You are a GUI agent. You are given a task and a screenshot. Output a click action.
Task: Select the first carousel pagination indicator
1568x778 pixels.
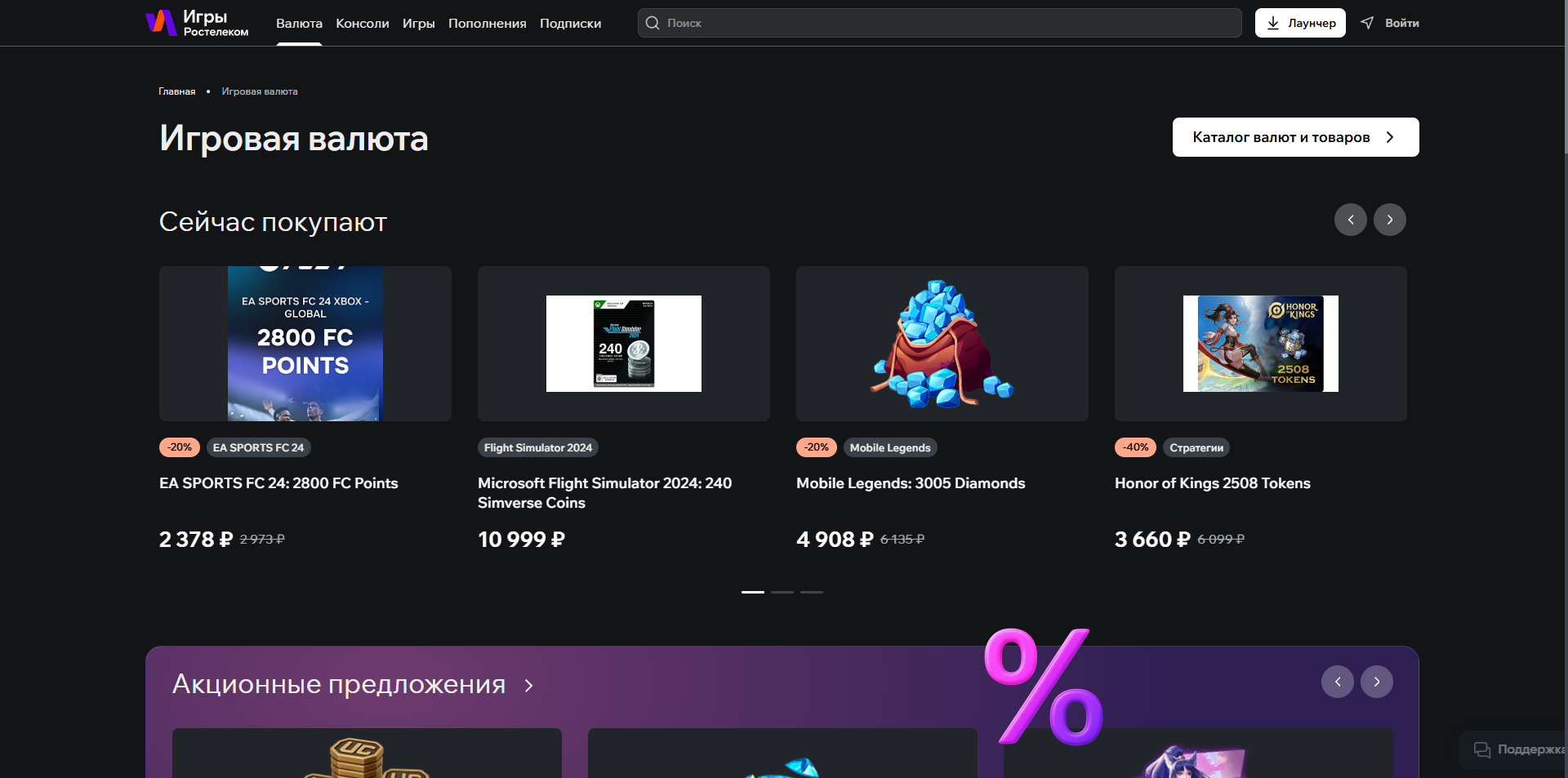(x=751, y=593)
